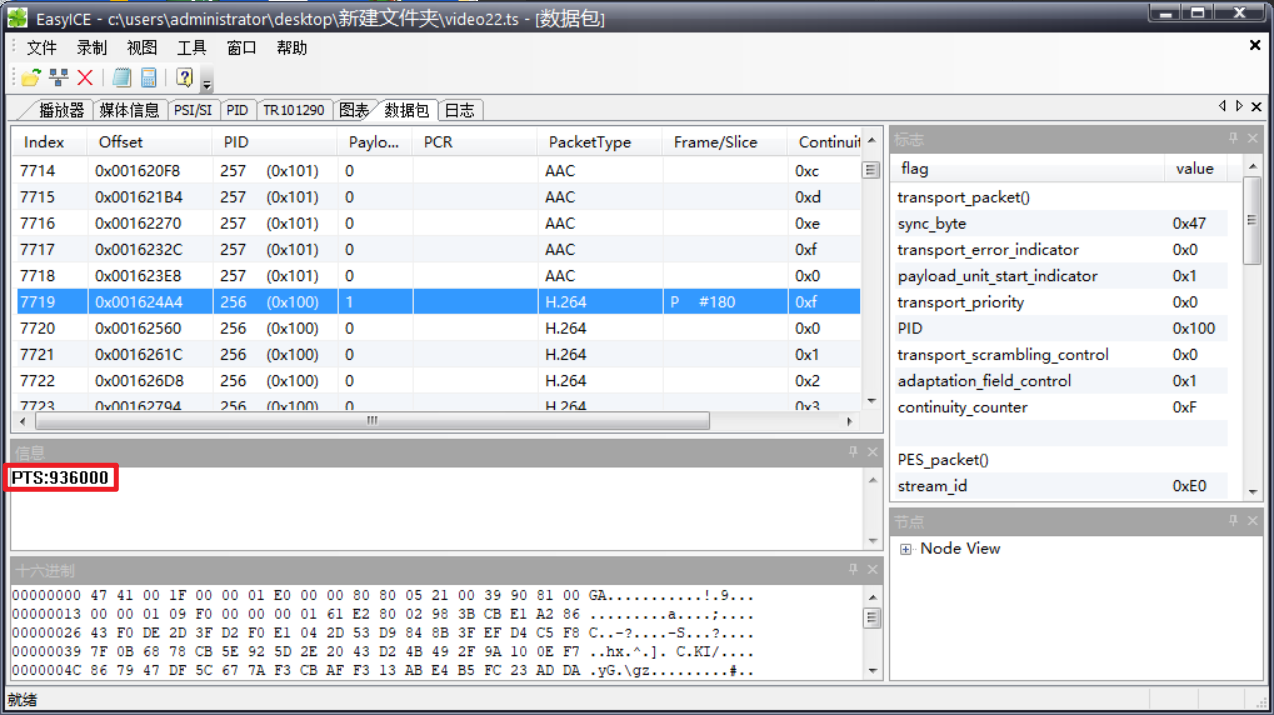Click the notepad toolbar icon
The height and width of the screenshot is (715, 1274).
point(122,78)
